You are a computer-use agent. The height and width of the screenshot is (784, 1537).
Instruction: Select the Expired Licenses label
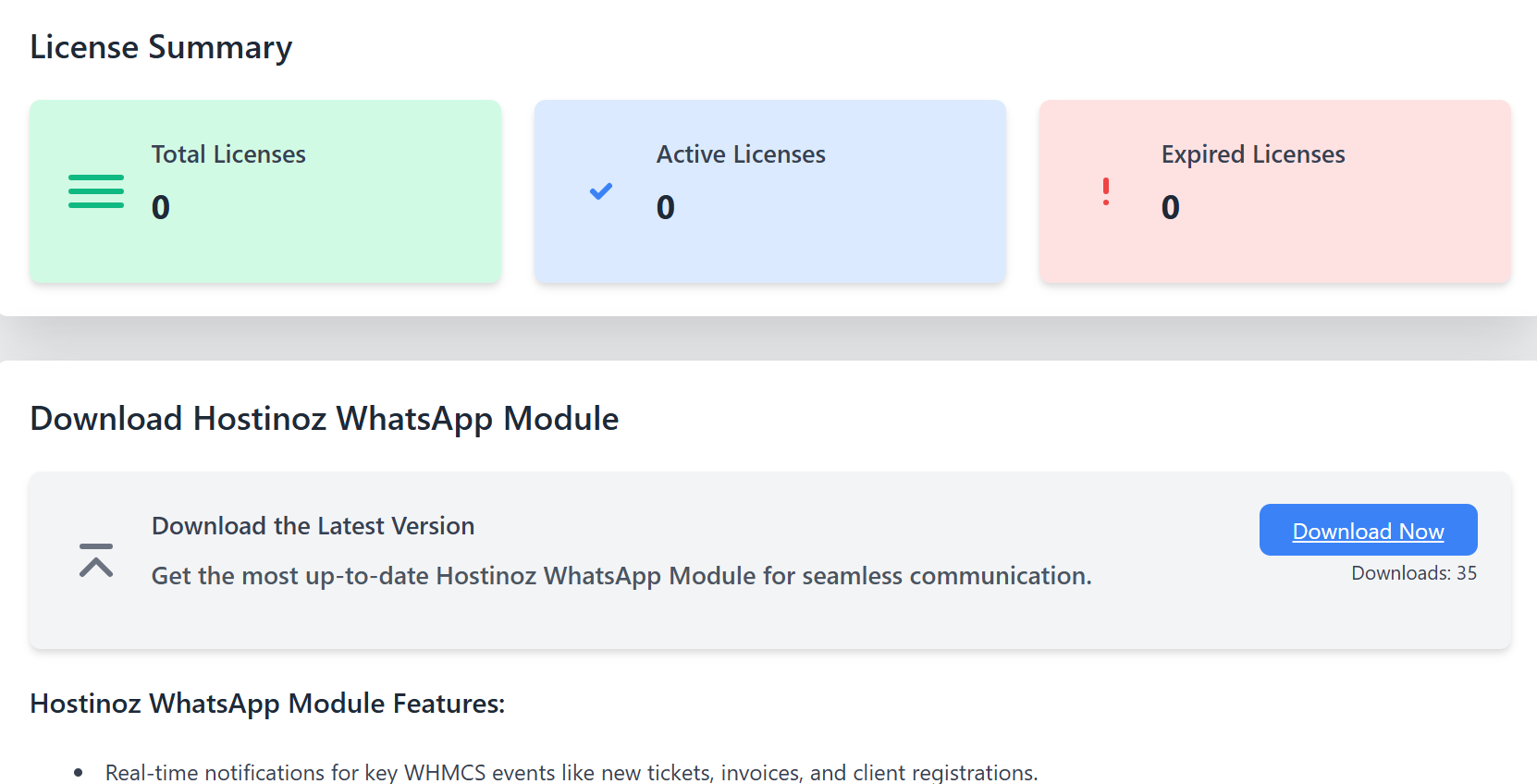coord(1252,154)
